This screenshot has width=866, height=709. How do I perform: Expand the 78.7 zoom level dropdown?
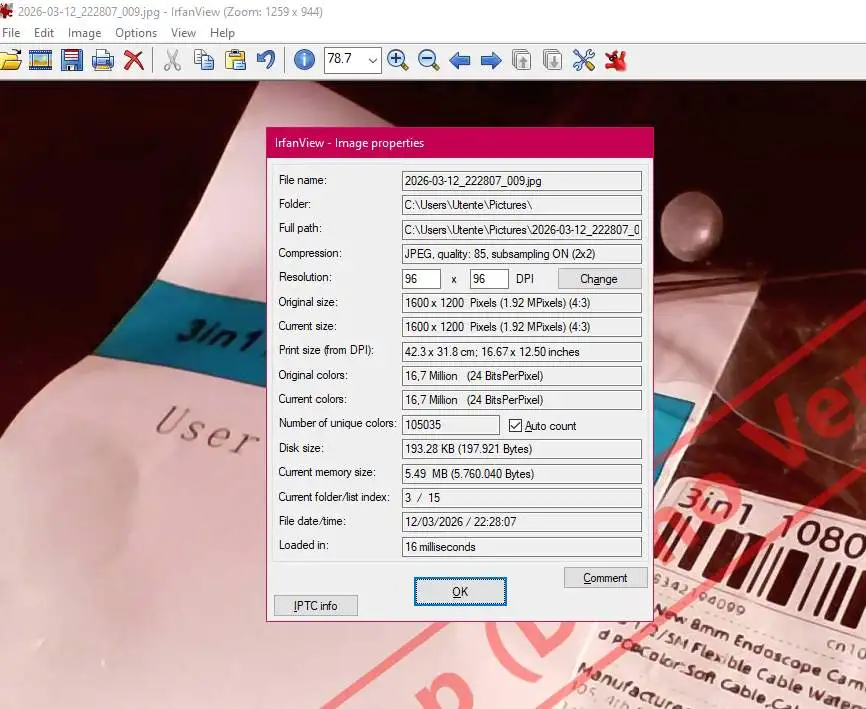tap(373, 60)
